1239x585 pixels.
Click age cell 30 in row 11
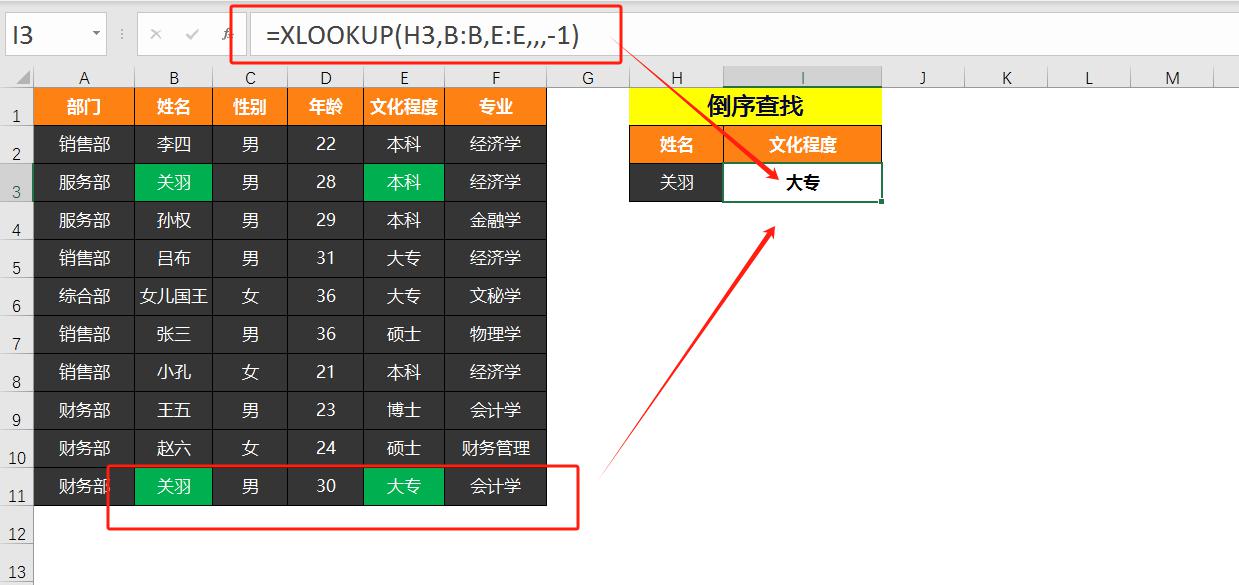pos(326,487)
